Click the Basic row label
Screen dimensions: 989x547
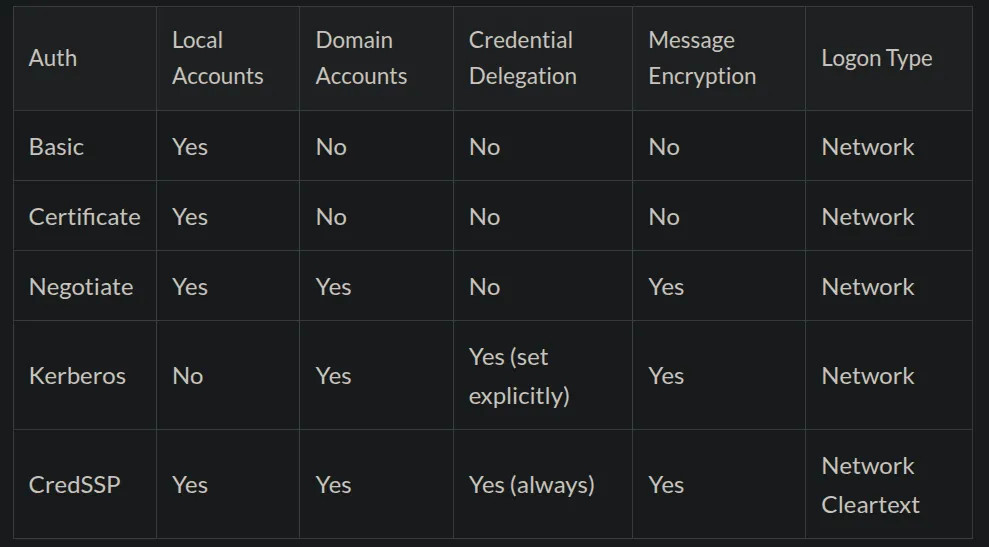tap(85, 146)
